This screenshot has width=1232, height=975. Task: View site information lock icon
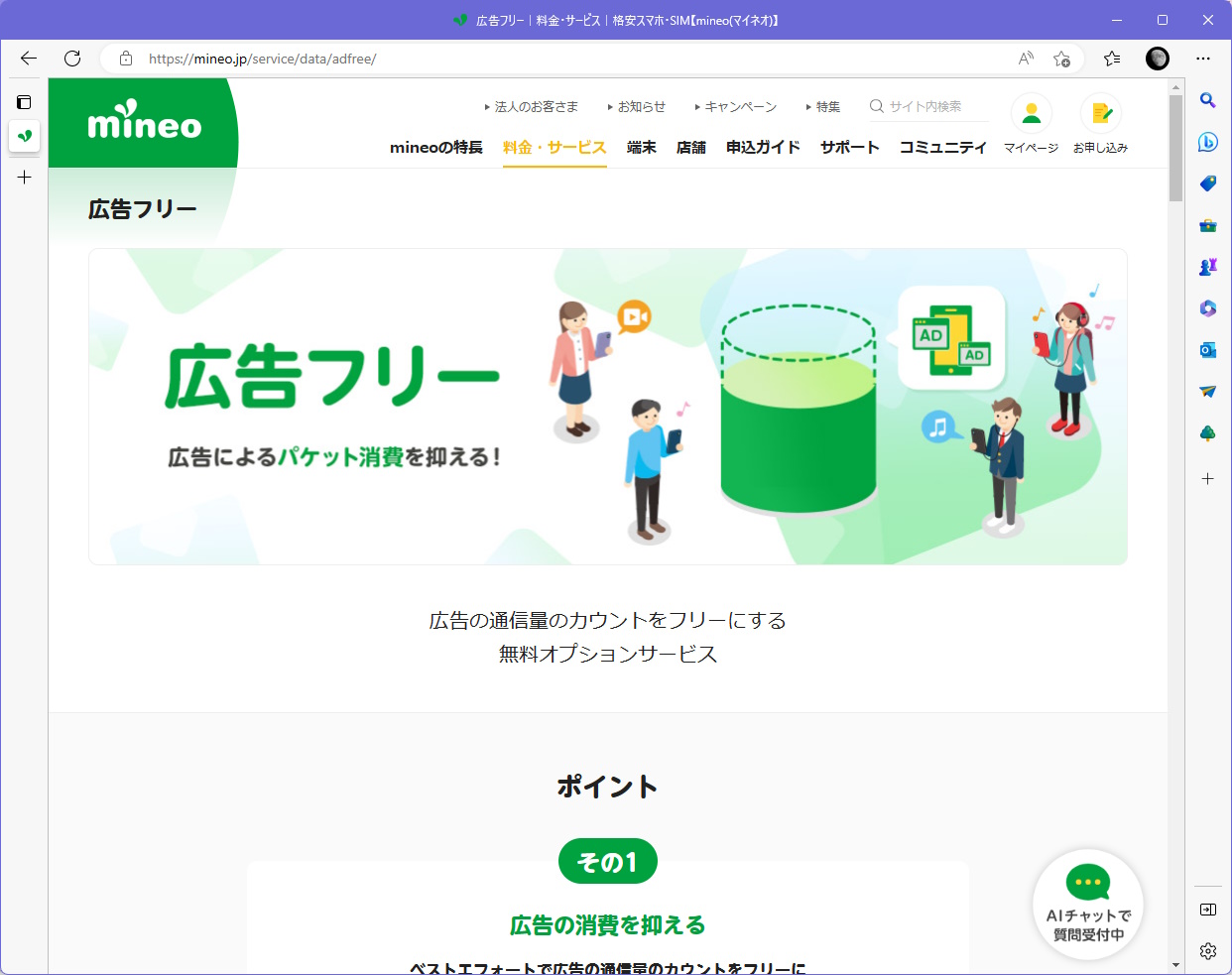126,59
